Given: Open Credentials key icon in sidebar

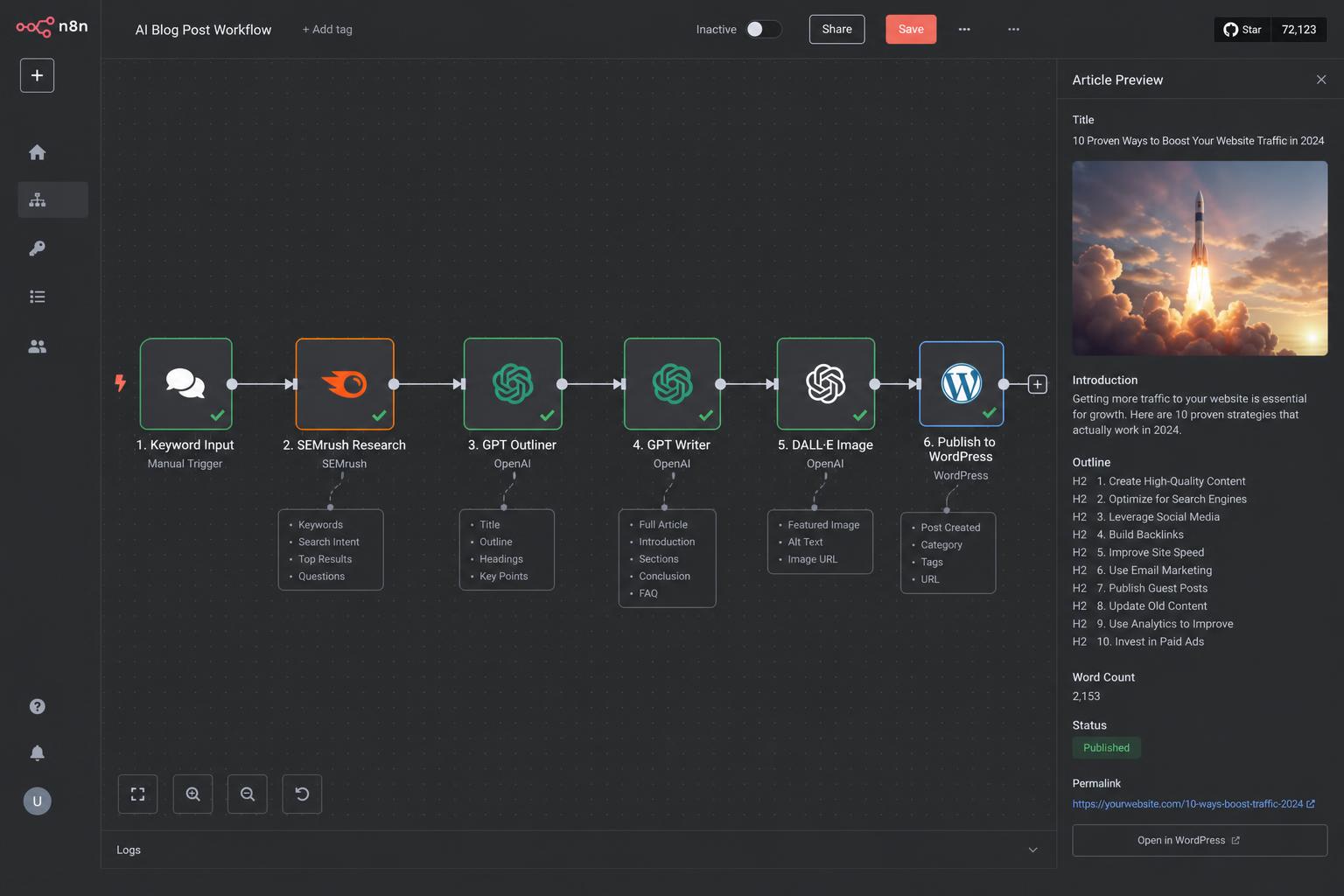Looking at the screenshot, I should point(37,248).
